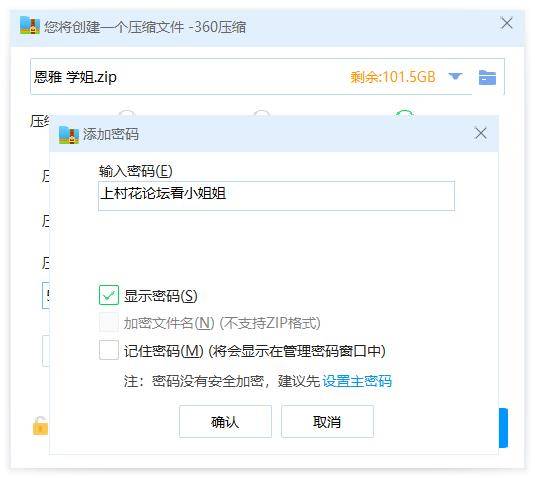Click the archive icon in the 添加密码 dialog title
Image resolution: width=535 pixels, height=478 pixels.
click(69, 135)
